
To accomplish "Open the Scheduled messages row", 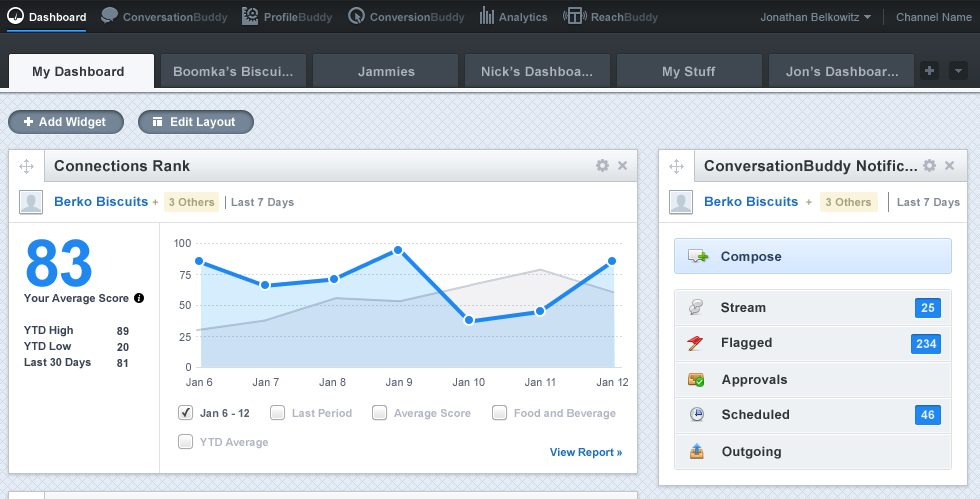I will [812, 415].
